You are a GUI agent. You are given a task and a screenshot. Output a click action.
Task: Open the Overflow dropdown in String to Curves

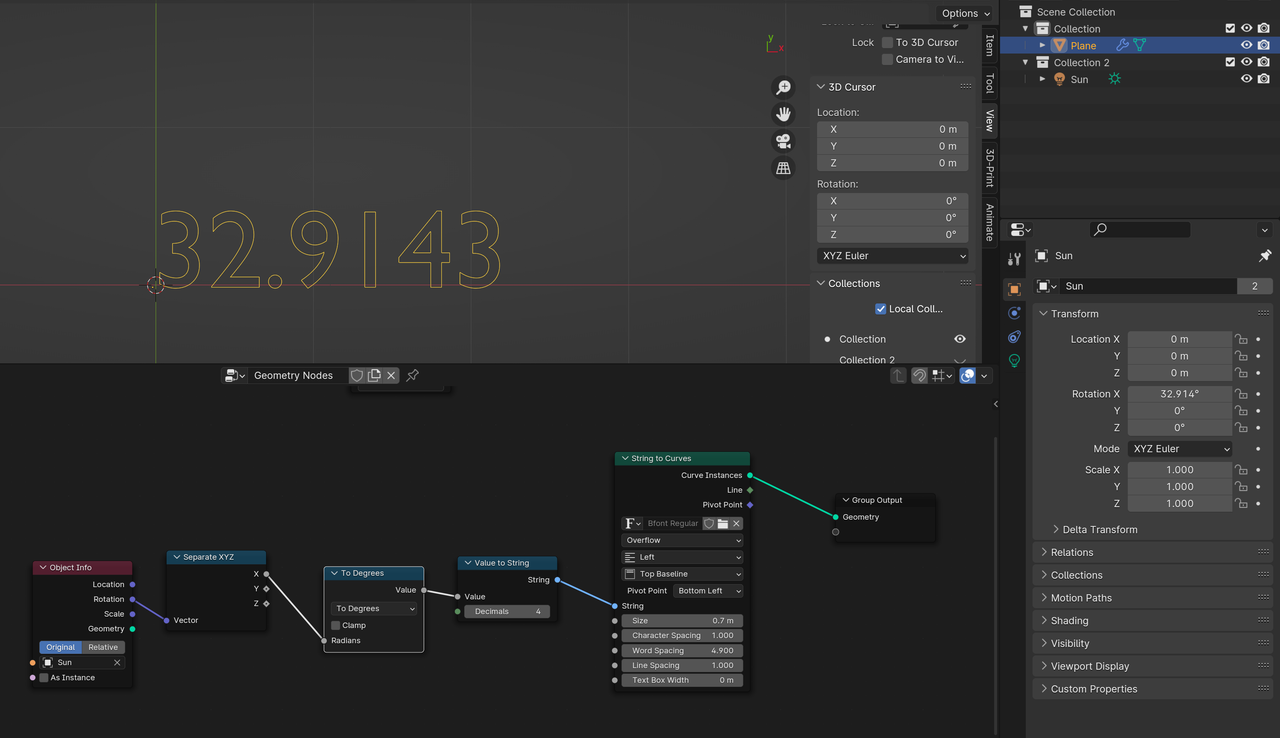pyautogui.click(x=682, y=540)
